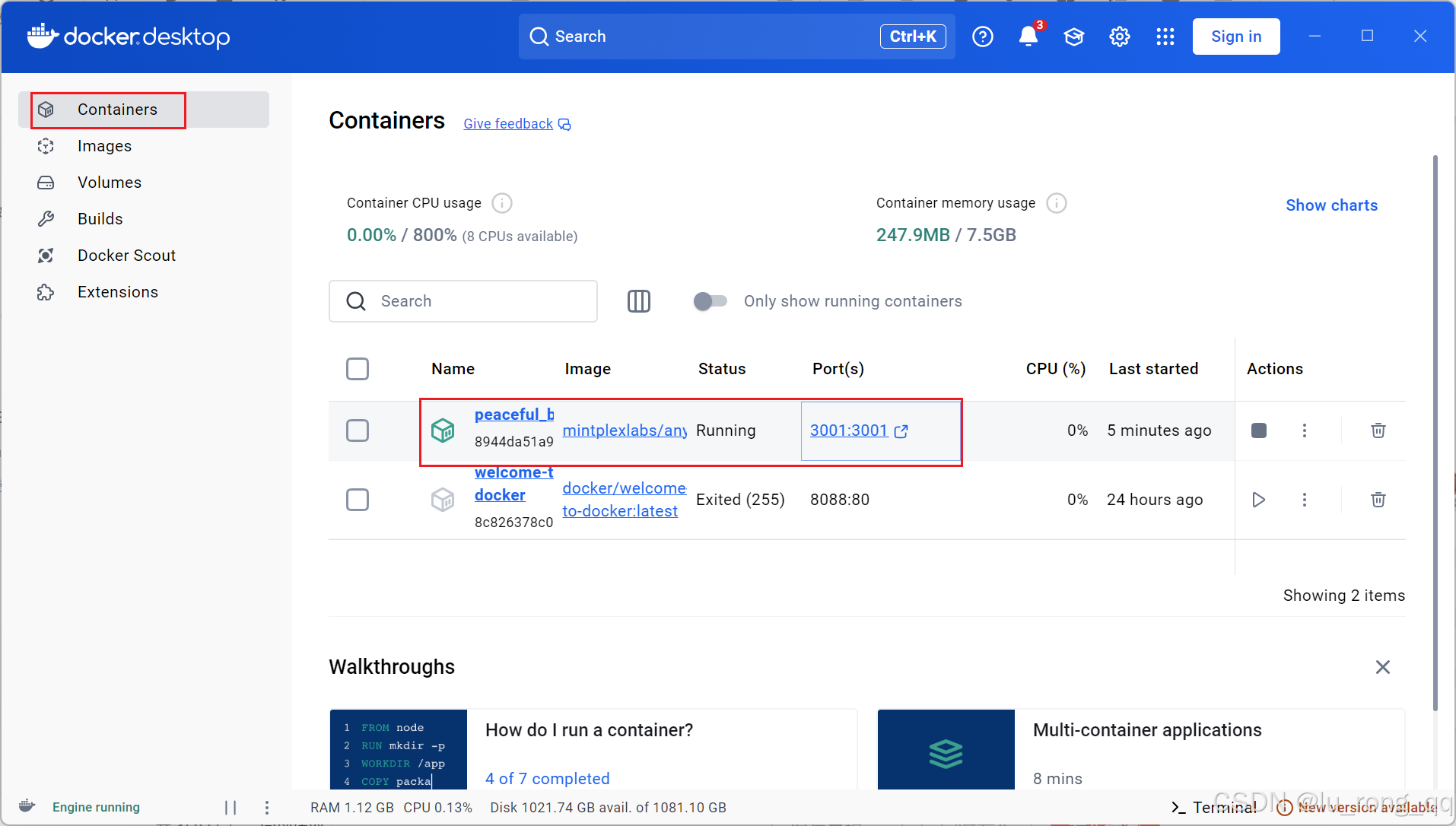Click the Sign in button
The width and height of the screenshot is (1456, 826).
[x=1236, y=37]
